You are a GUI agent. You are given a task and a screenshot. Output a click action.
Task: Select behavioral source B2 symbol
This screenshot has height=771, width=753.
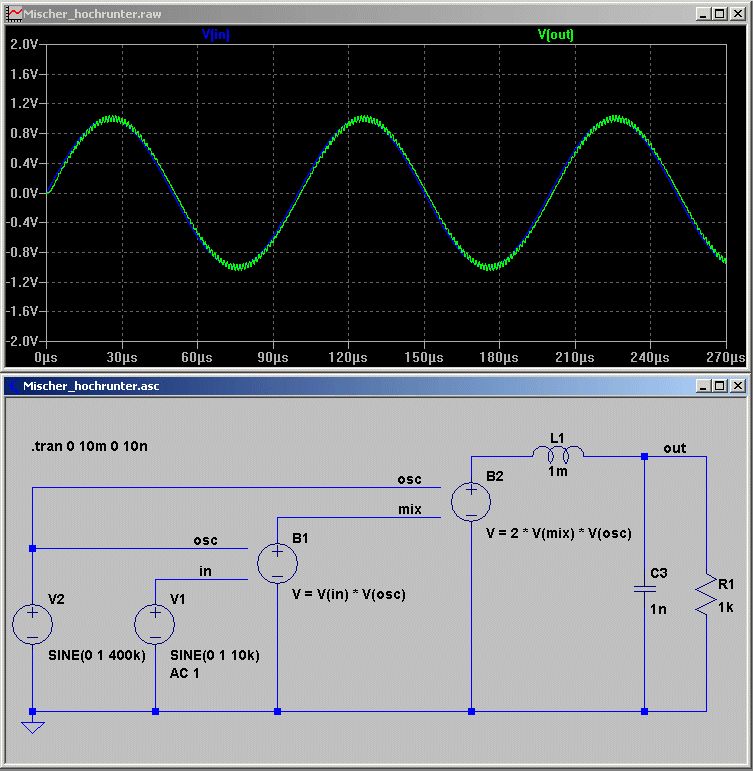(471, 502)
